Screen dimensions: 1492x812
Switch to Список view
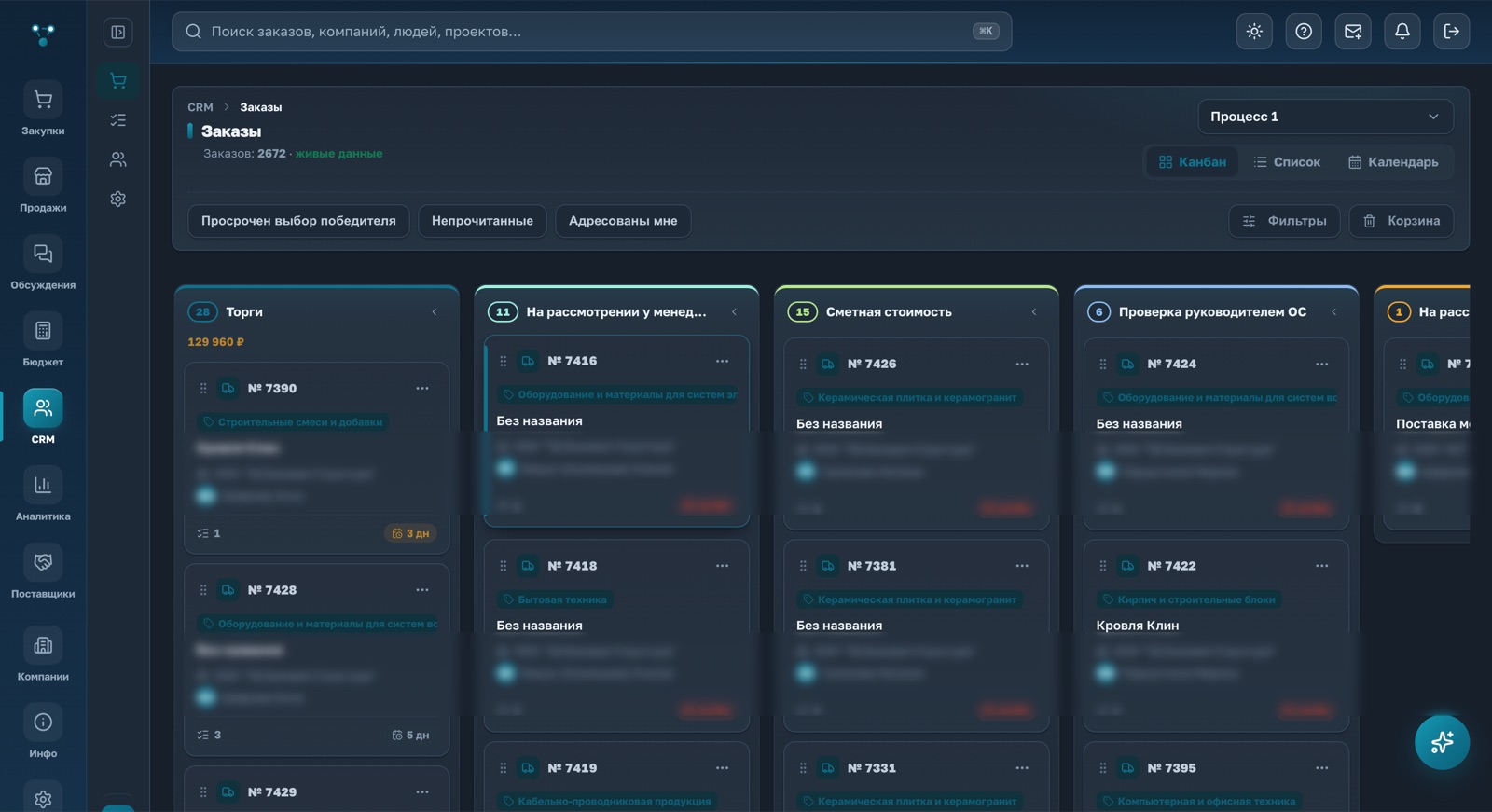(x=1287, y=162)
